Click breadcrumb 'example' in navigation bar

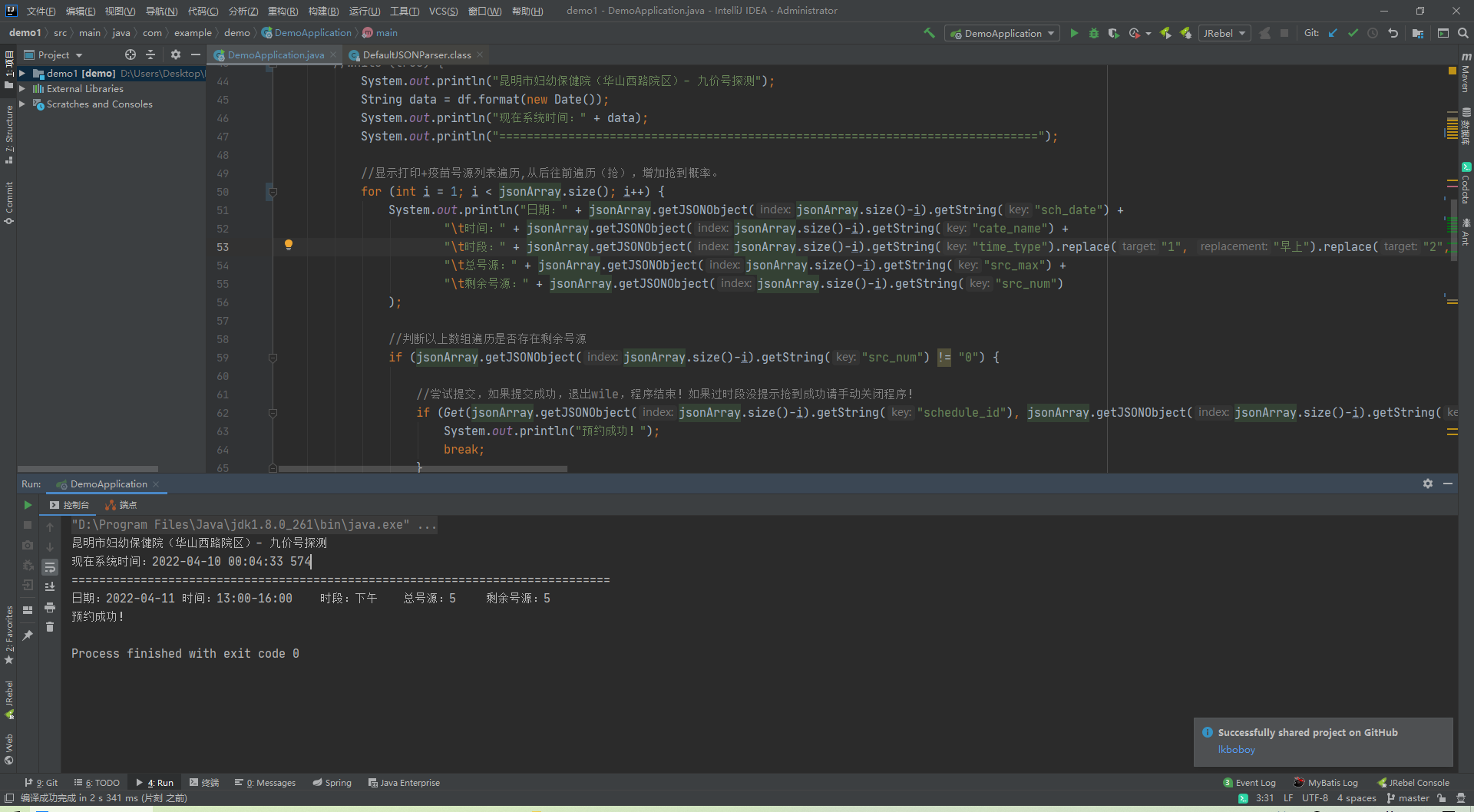tap(193, 33)
